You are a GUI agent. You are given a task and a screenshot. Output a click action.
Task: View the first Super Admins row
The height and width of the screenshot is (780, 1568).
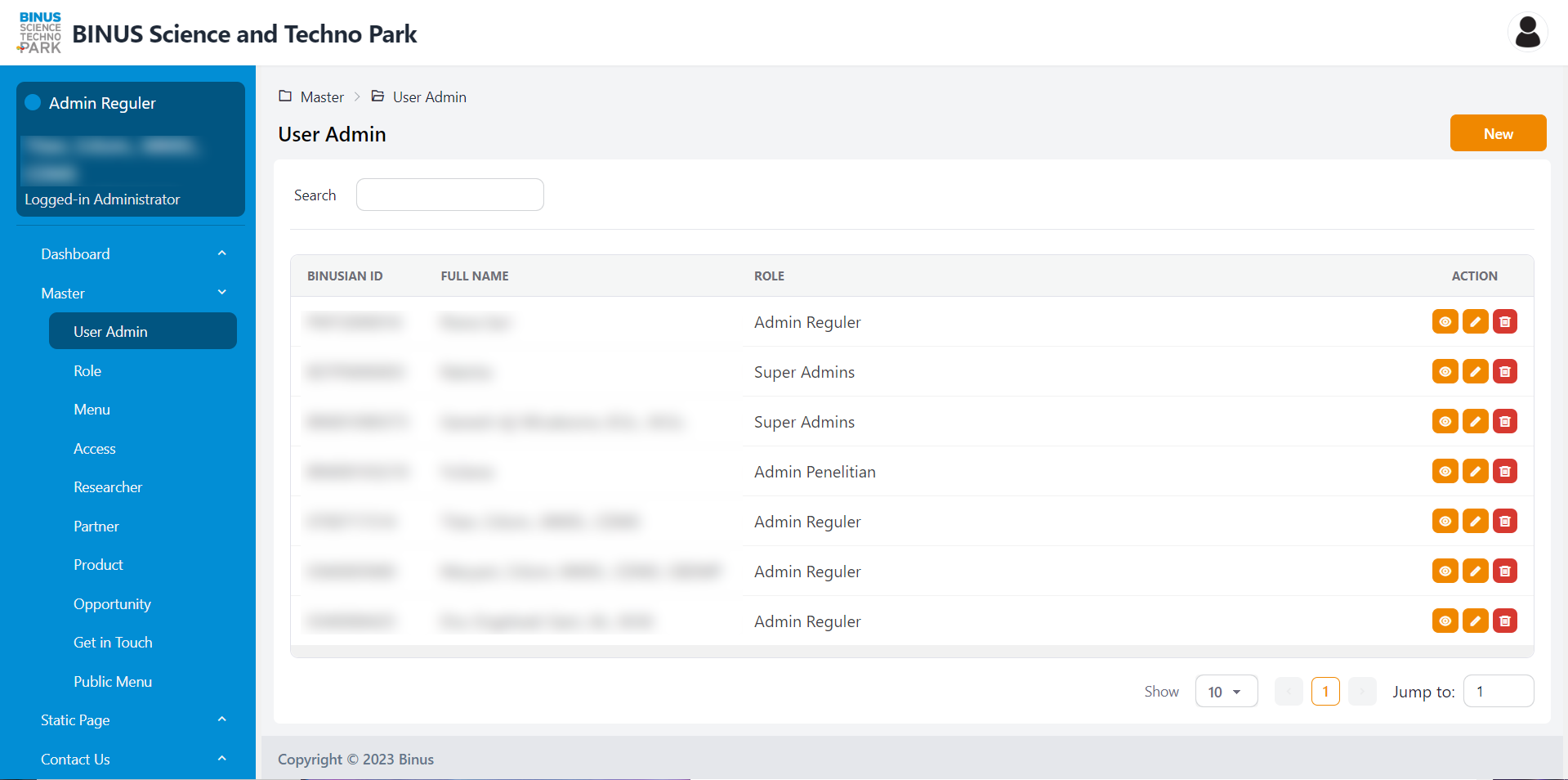pos(1445,372)
